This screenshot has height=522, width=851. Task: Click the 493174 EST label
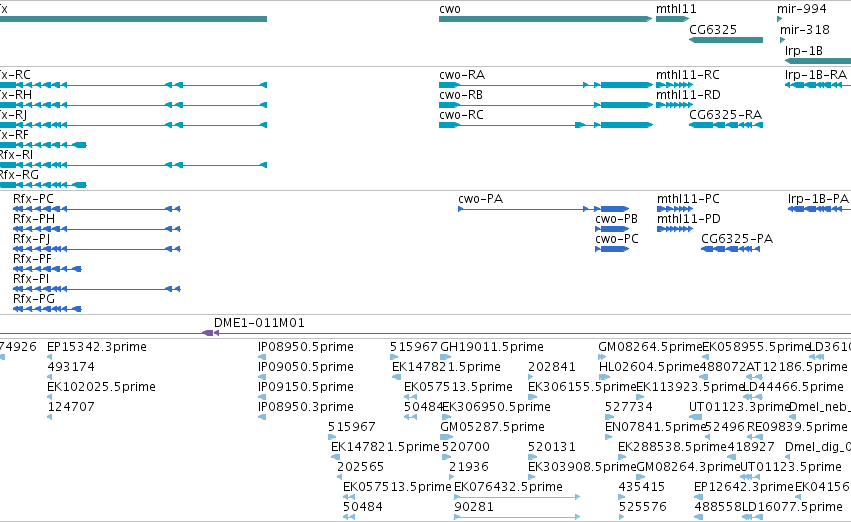pyautogui.click(x=71, y=367)
